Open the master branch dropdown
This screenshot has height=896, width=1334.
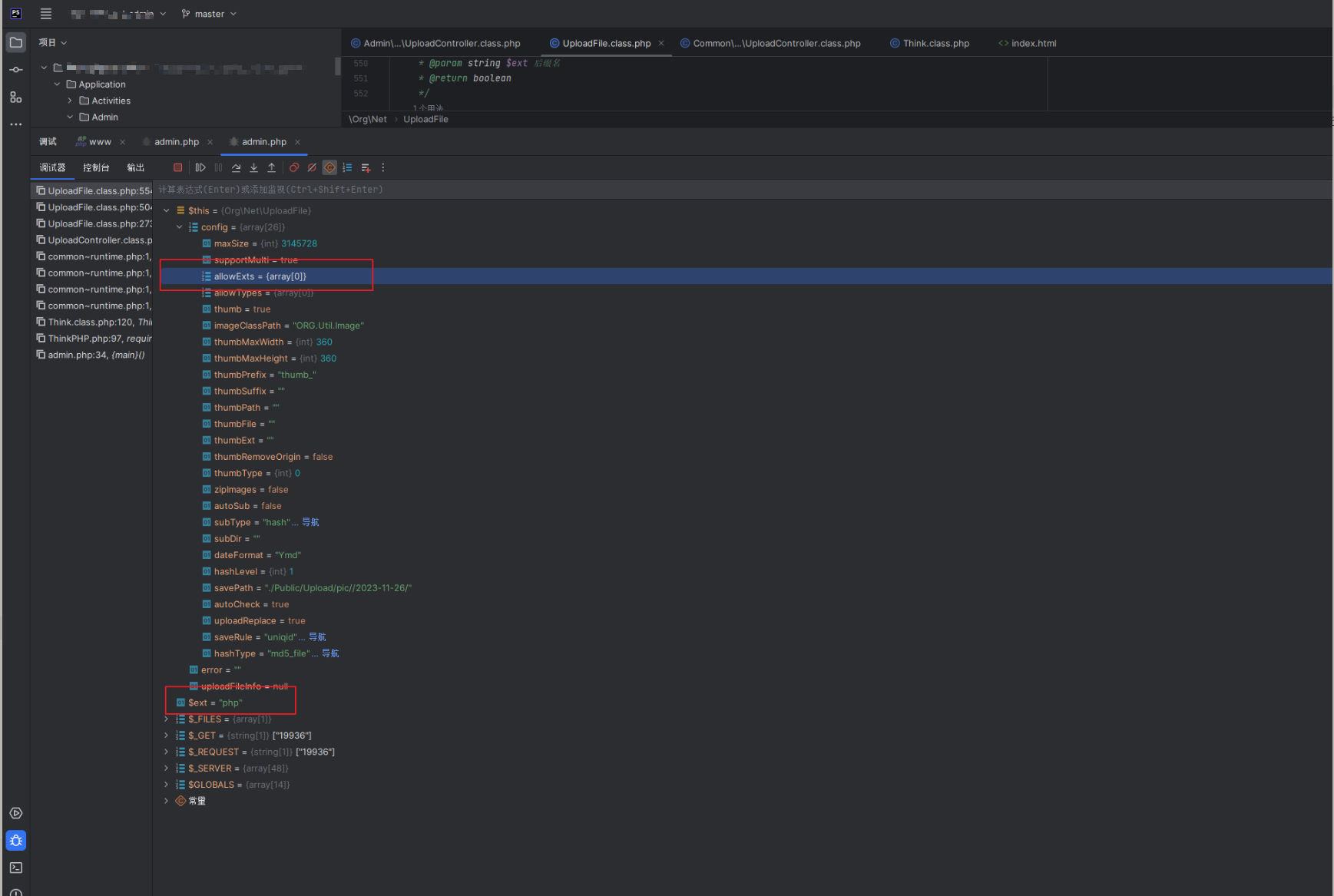pyautogui.click(x=209, y=14)
